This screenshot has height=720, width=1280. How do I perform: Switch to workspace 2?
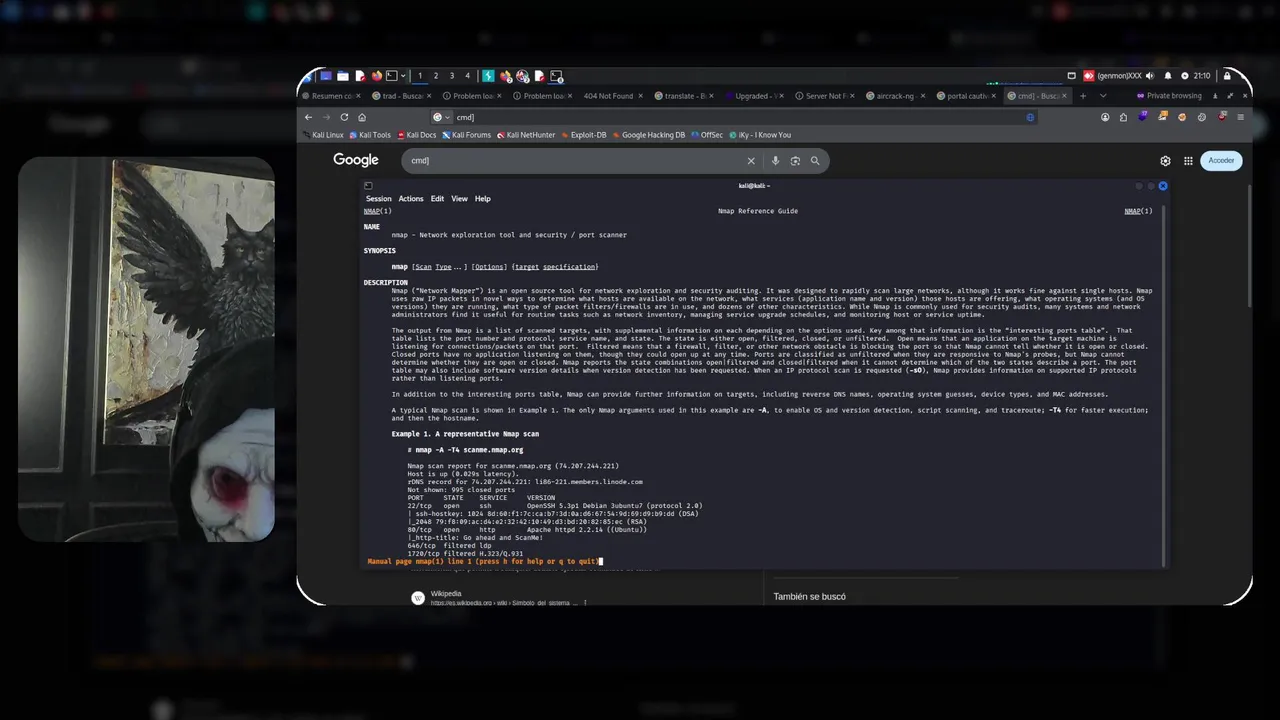436,76
